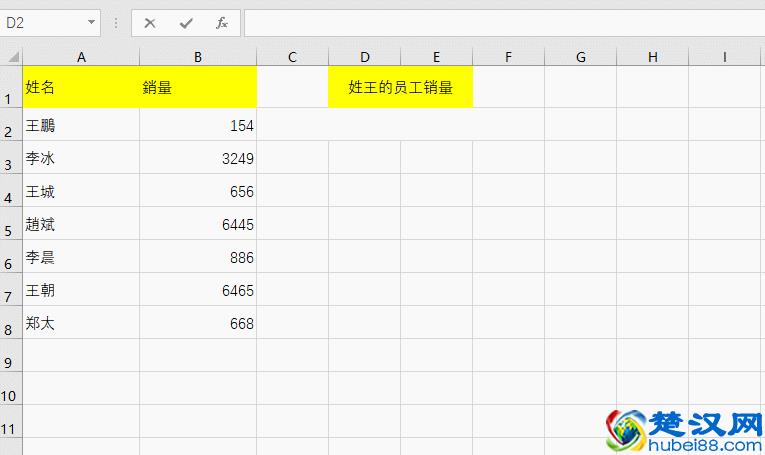Viewport: 765px width, 455px height.
Task: Click the formula bar options dots handle
Action: click(116, 23)
